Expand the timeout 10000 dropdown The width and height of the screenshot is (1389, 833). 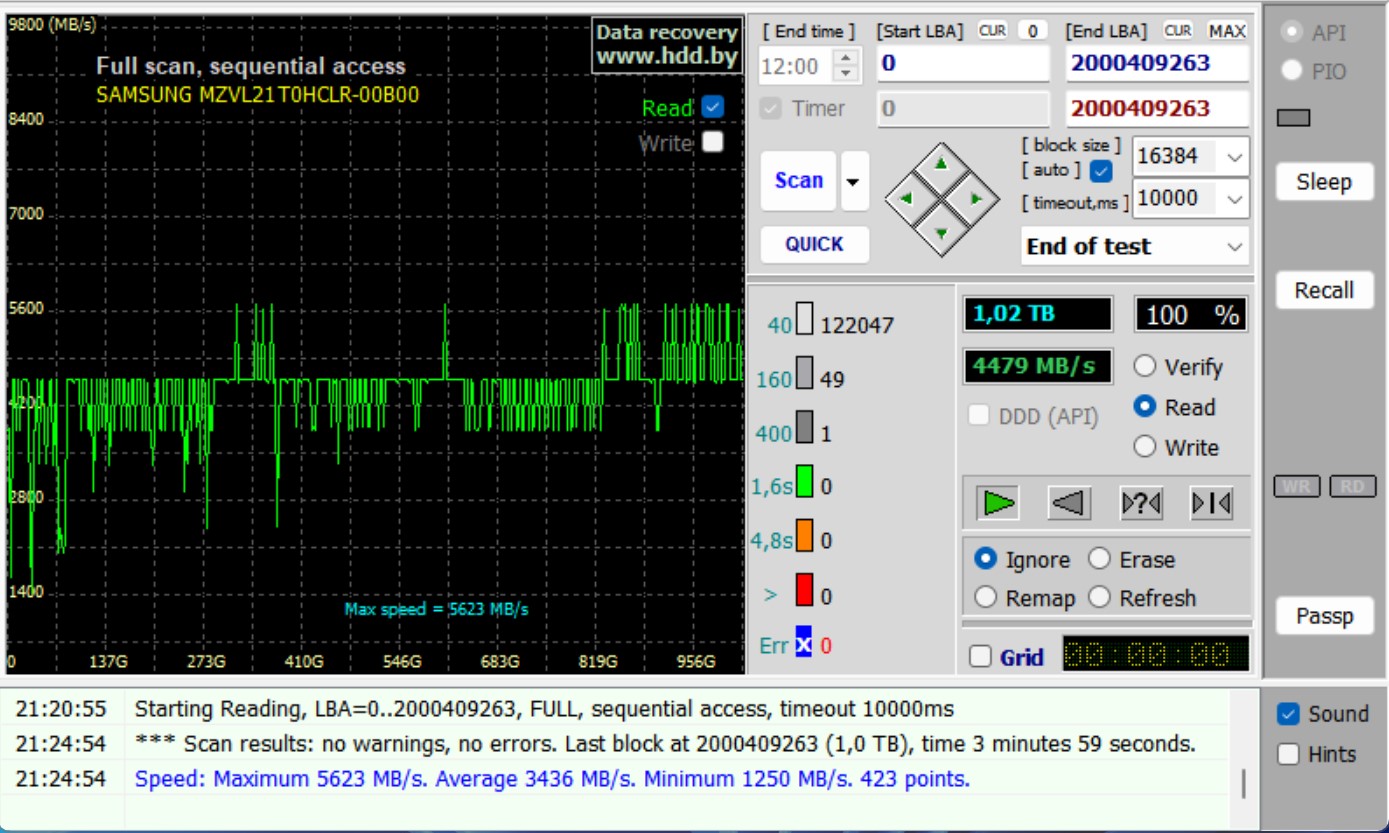tap(1235, 198)
